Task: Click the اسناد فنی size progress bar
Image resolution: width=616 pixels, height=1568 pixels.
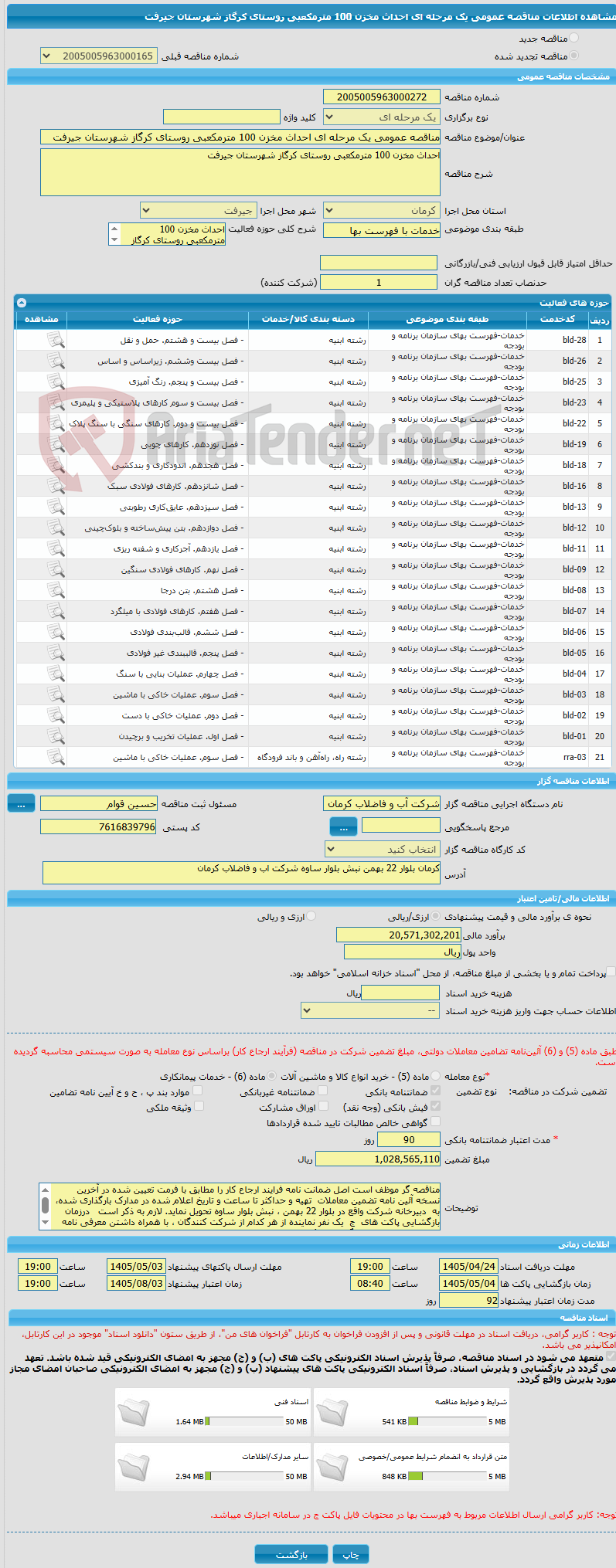Action: 245,1421
